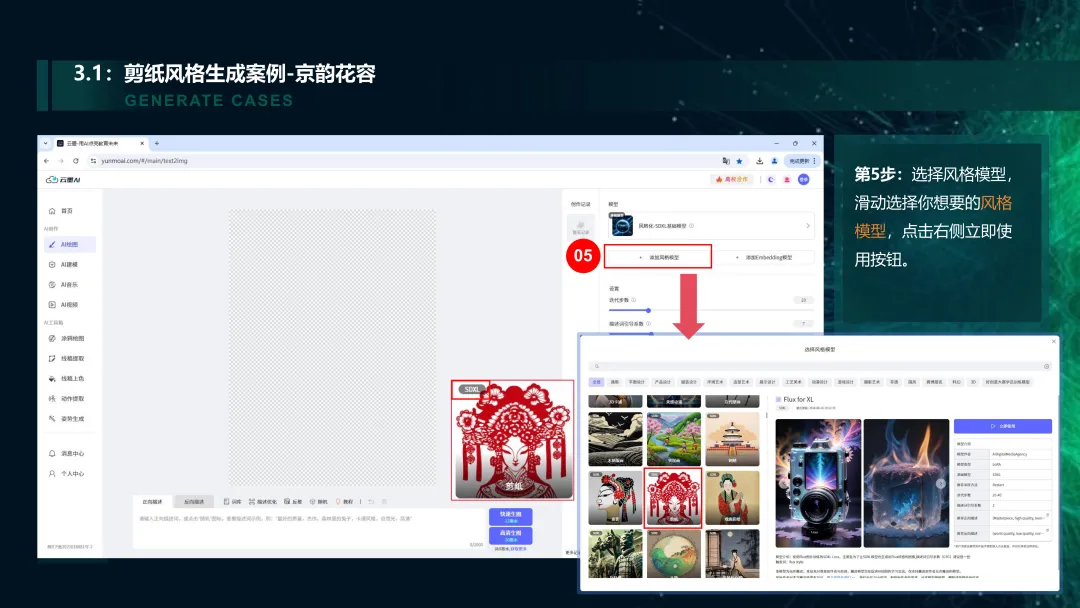The height and width of the screenshot is (608, 1080).
Task: Click the 高校合作 button in header
Action: [x=731, y=180]
